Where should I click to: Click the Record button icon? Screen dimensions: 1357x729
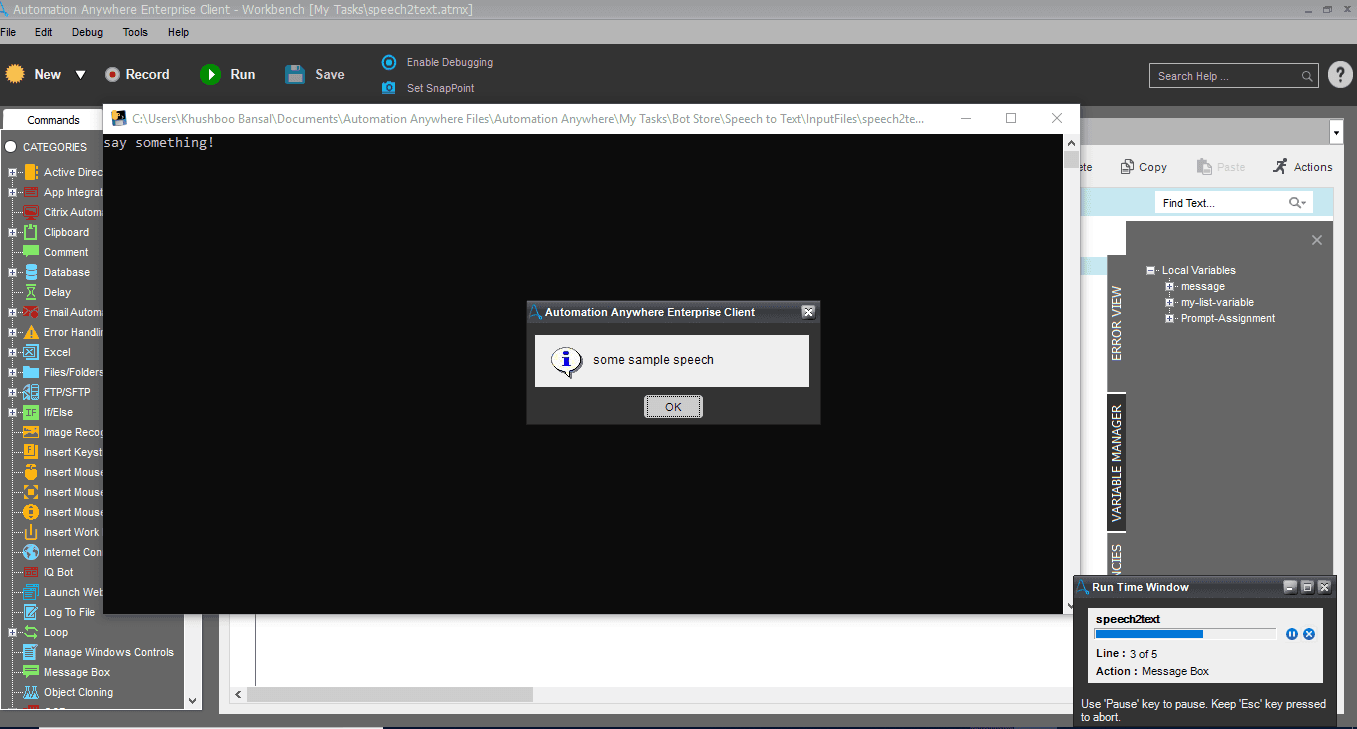pos(112,74)
